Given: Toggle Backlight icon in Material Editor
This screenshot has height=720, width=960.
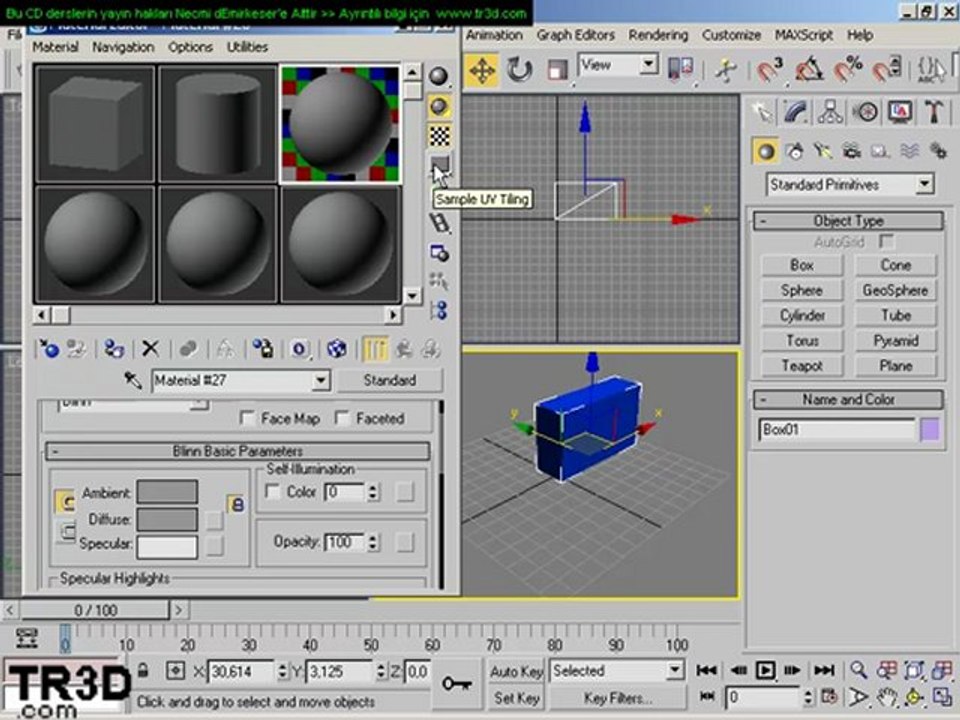Looking at the screenshot, I should click(438, 107).
